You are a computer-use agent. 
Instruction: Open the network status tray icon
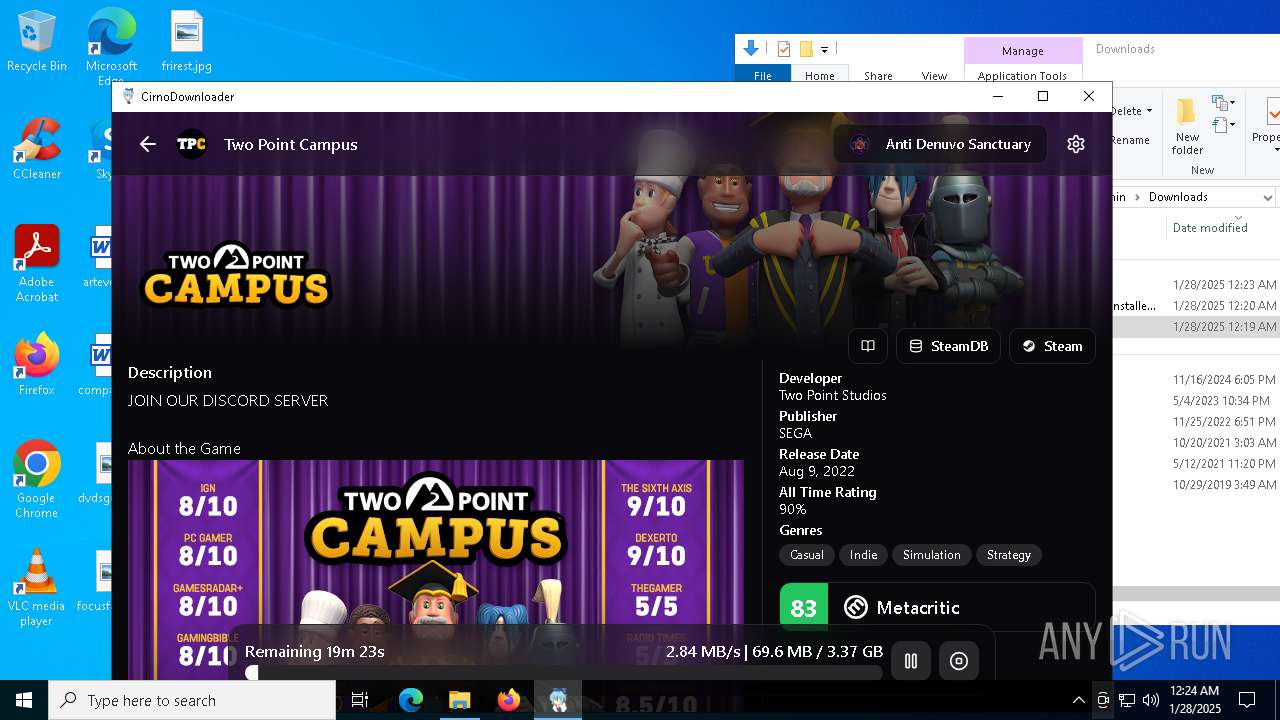click(1127, 700)
